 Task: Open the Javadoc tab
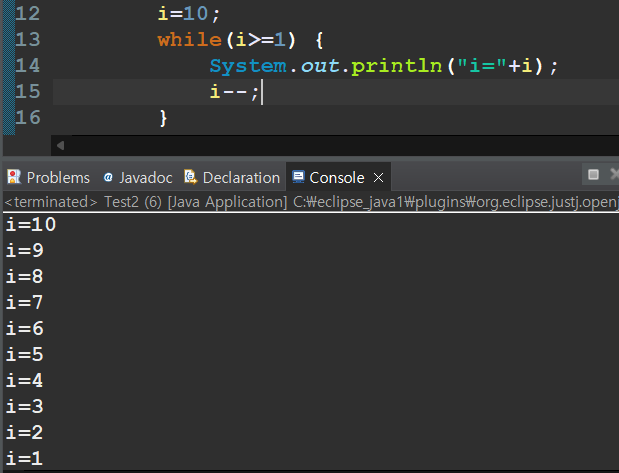tap(138, 178)
